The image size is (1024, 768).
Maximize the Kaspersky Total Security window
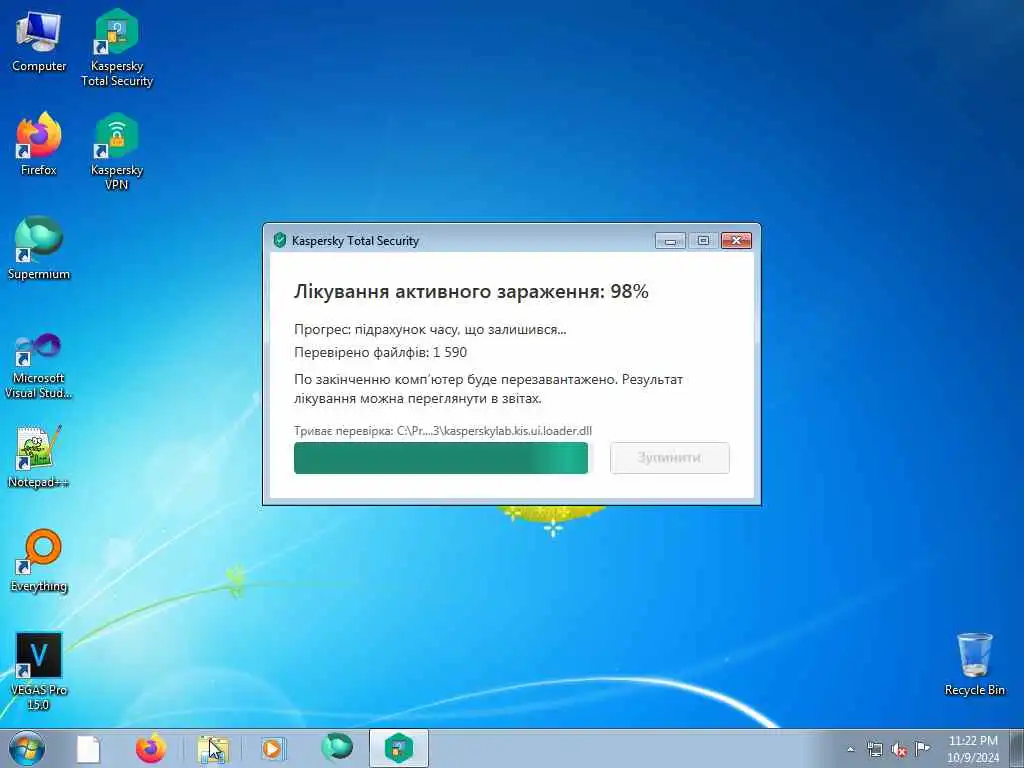[x=703, y=241]
